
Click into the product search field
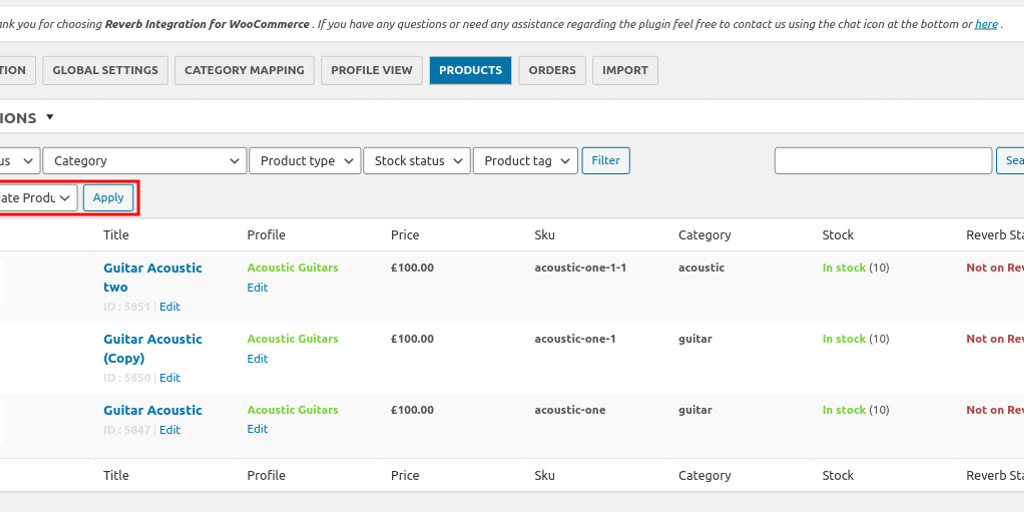pyautogui.click(x=882, y=161)
